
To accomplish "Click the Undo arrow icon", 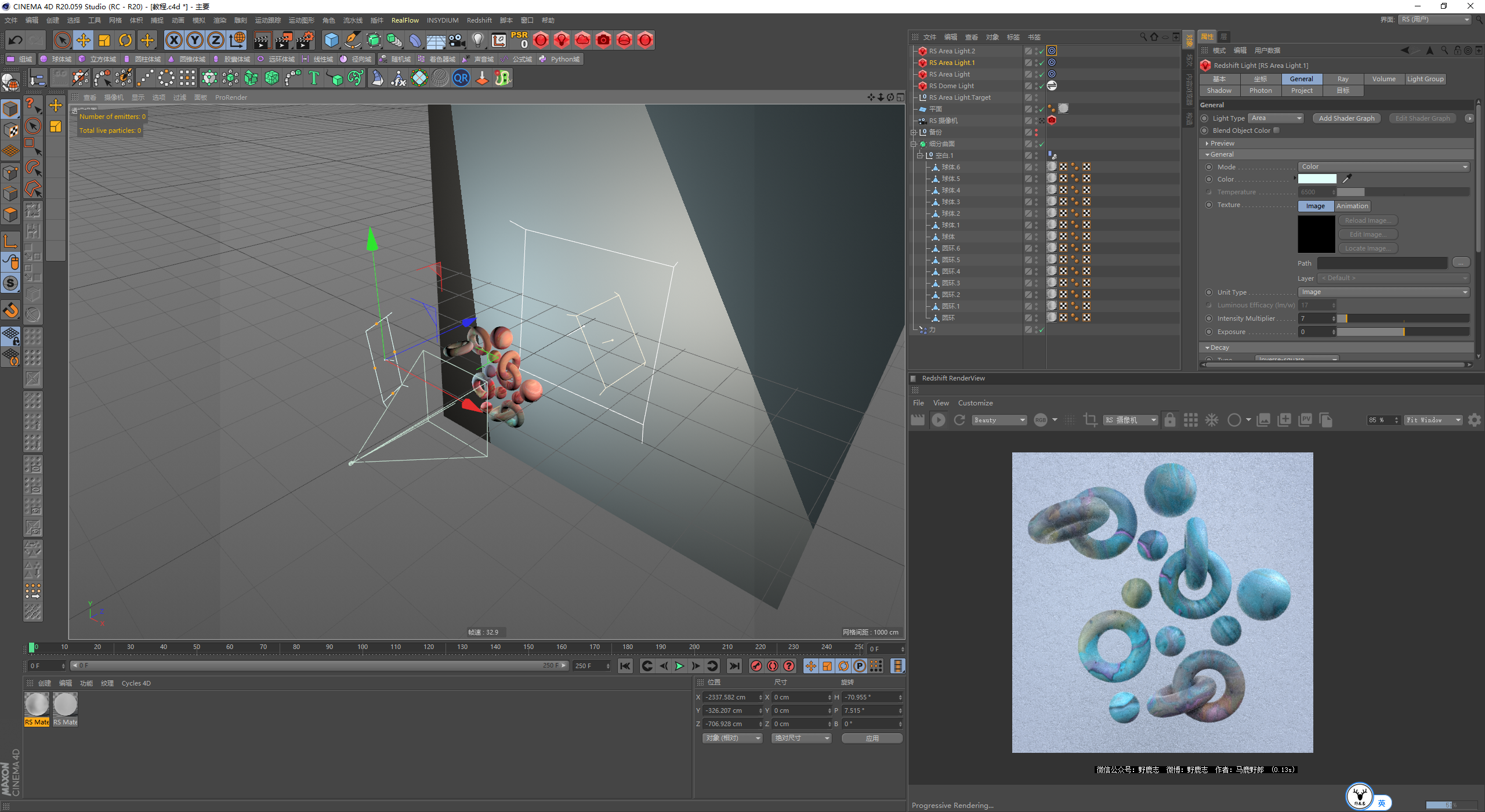I will coord(16,40).
